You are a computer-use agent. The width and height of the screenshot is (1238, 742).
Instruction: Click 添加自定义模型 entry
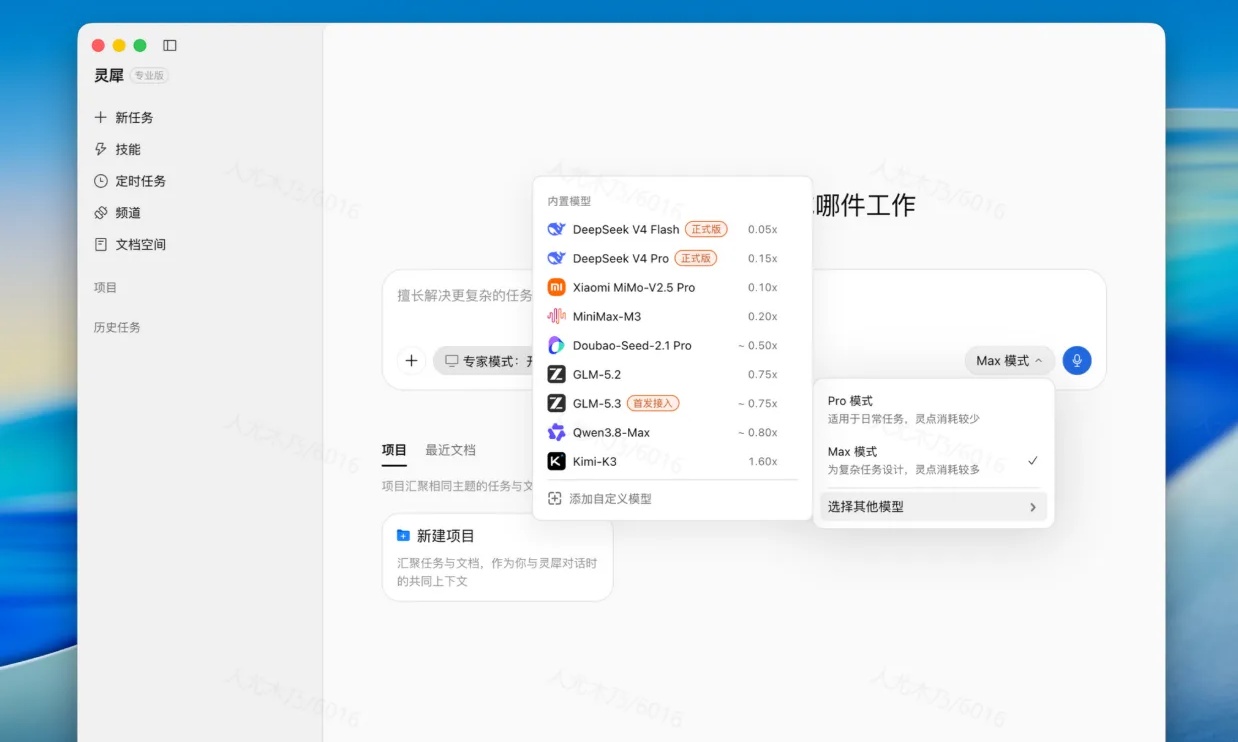[x=672, y=498]
